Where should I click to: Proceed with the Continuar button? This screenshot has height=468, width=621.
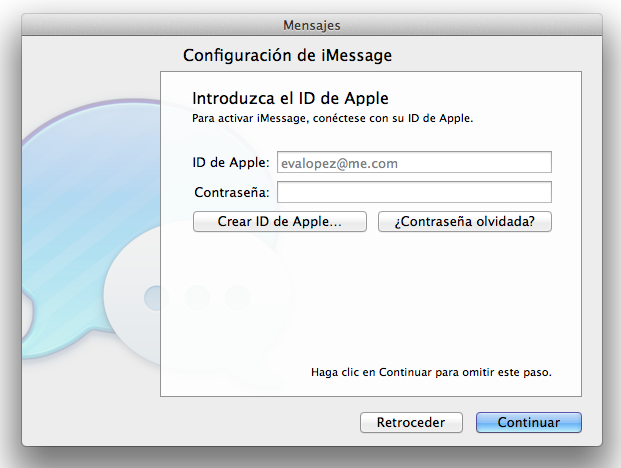point(529,422)
